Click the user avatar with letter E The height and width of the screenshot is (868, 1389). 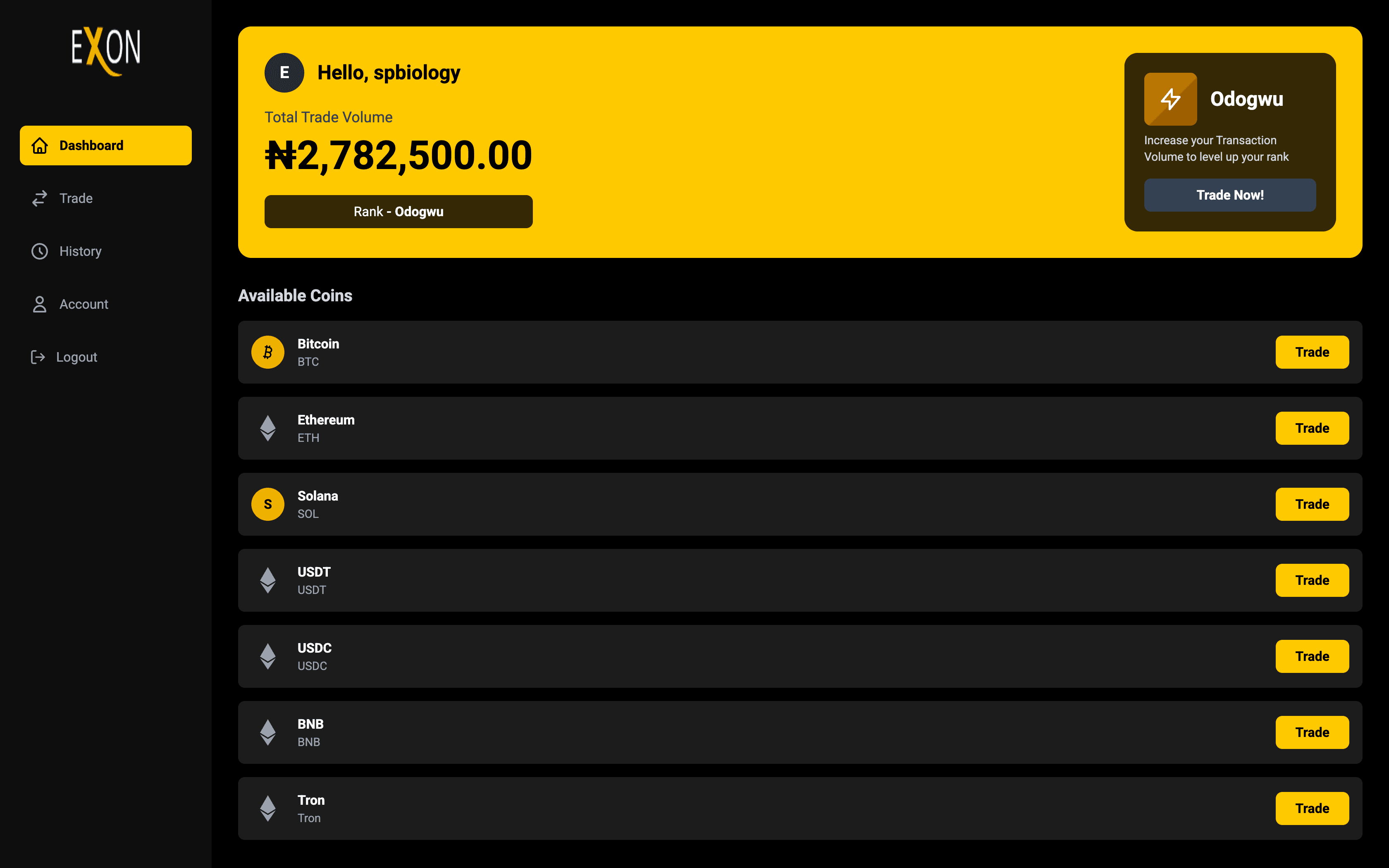(284, 73)
